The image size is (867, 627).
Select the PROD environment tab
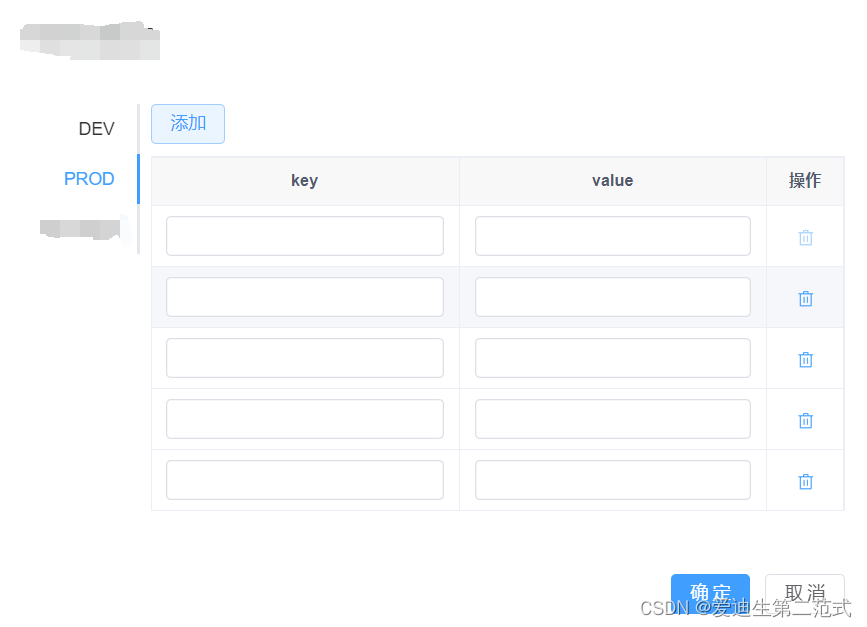point(89,178)
